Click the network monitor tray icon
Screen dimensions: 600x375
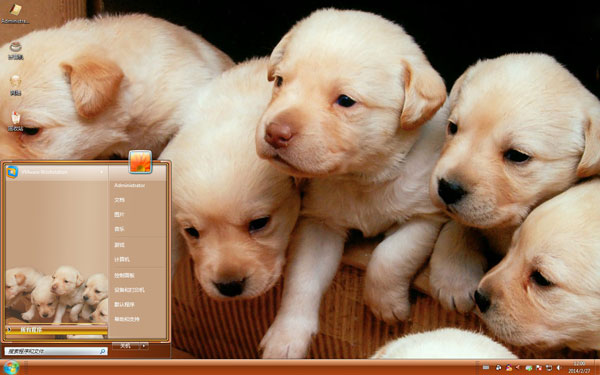click(x=549, y=368)
